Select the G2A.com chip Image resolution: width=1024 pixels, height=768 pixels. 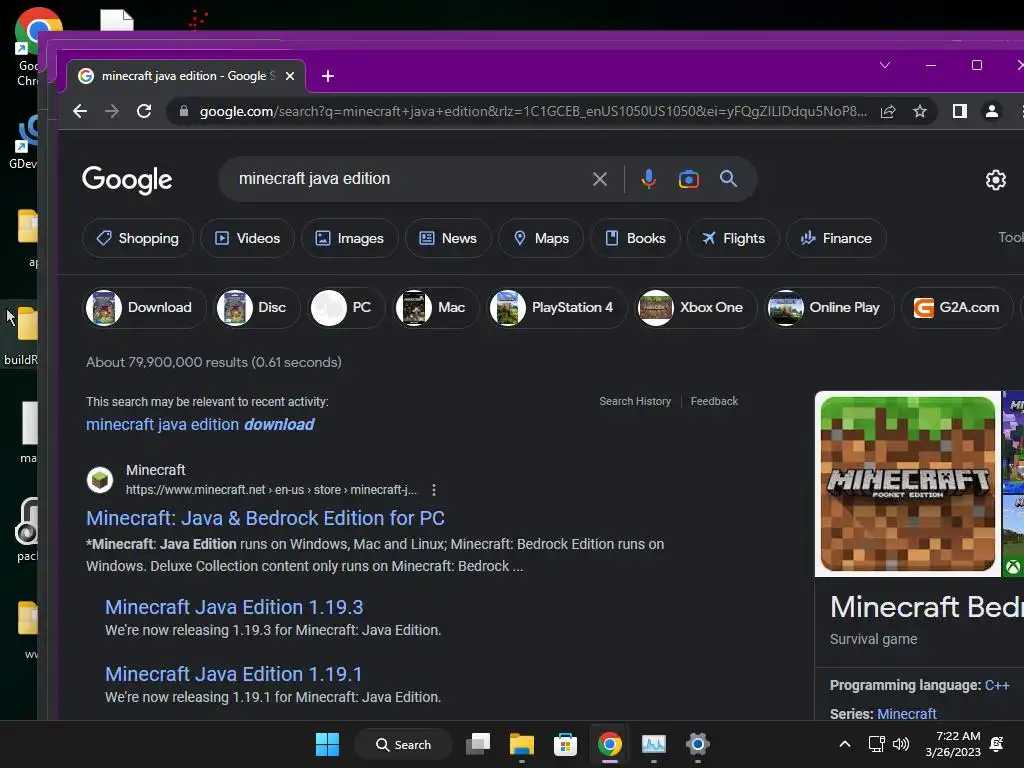click(957, 308)
